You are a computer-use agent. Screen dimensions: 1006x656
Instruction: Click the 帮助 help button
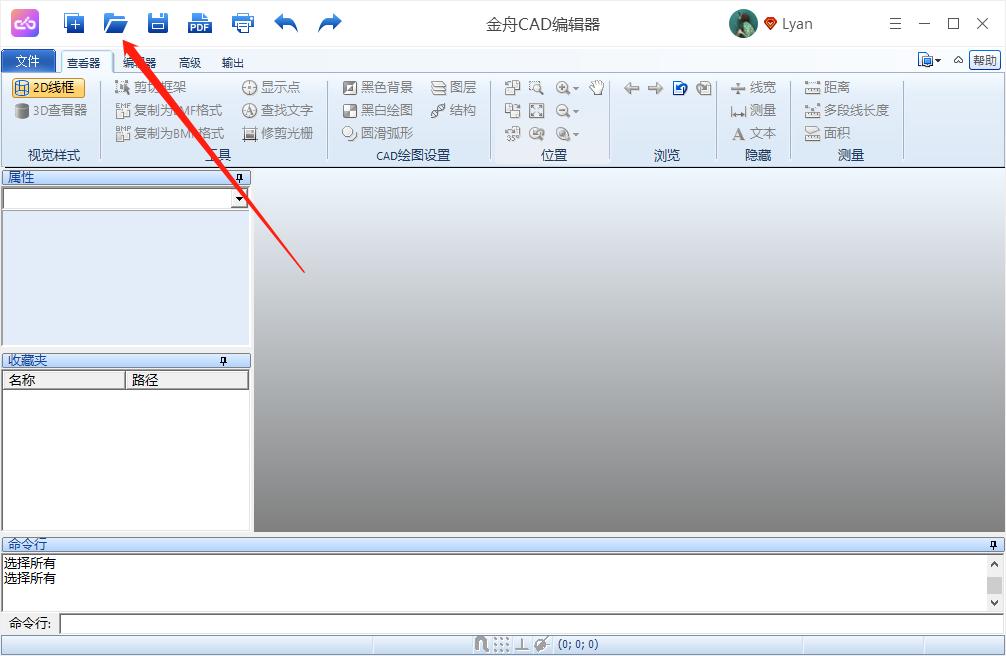[984, 60]
